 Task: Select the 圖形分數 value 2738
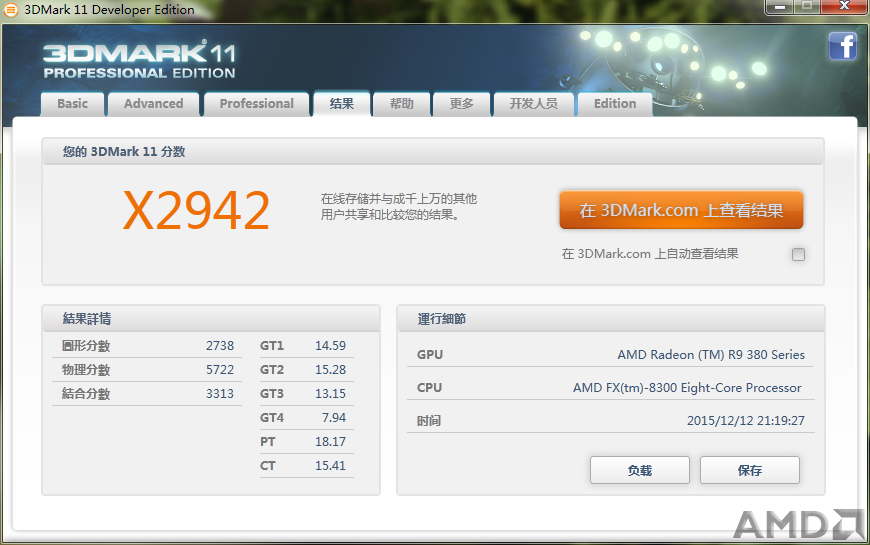pyautogui.click(x=220, y=346)
